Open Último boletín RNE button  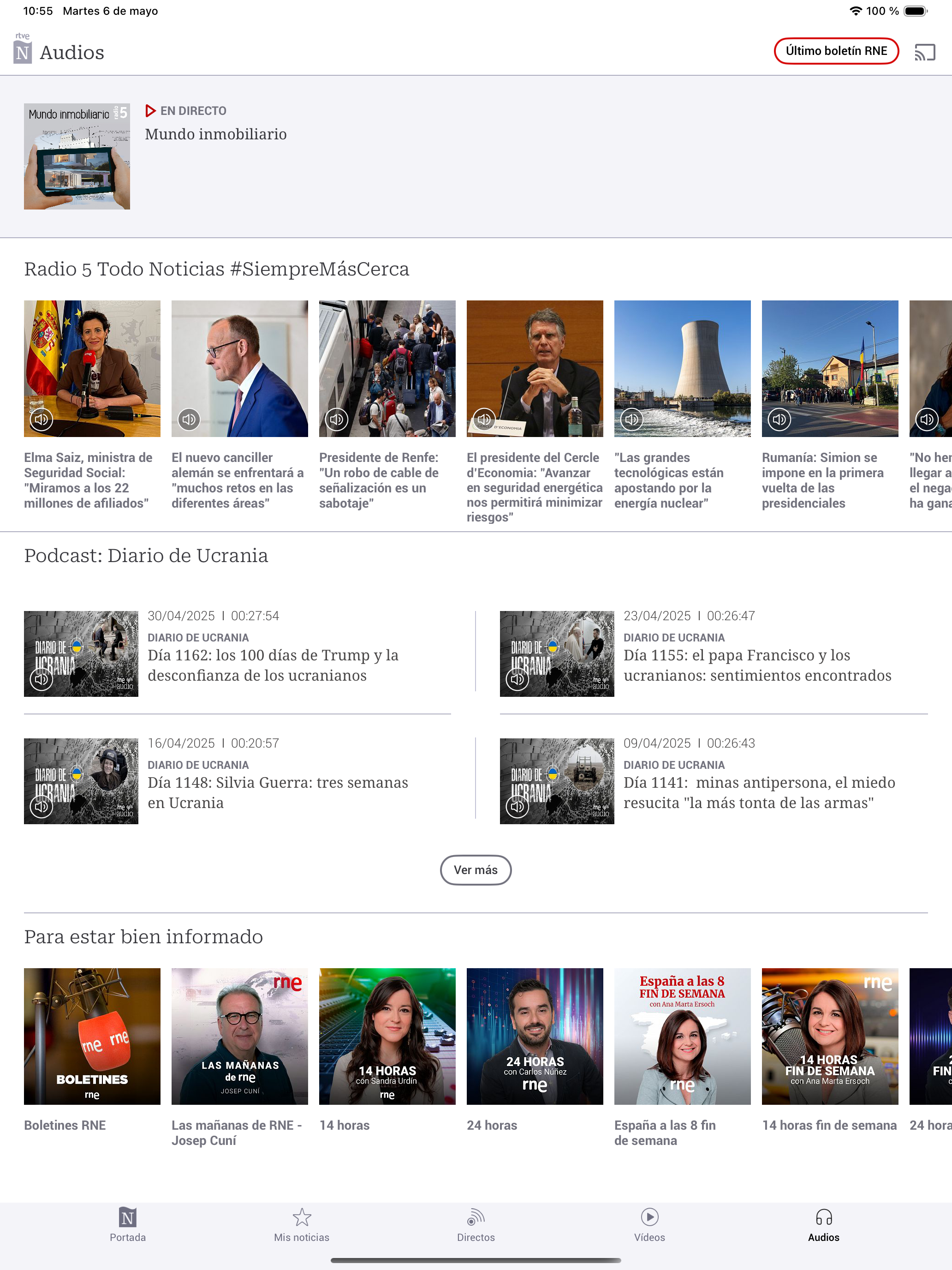pyautogui.click(x=836, y=51)
